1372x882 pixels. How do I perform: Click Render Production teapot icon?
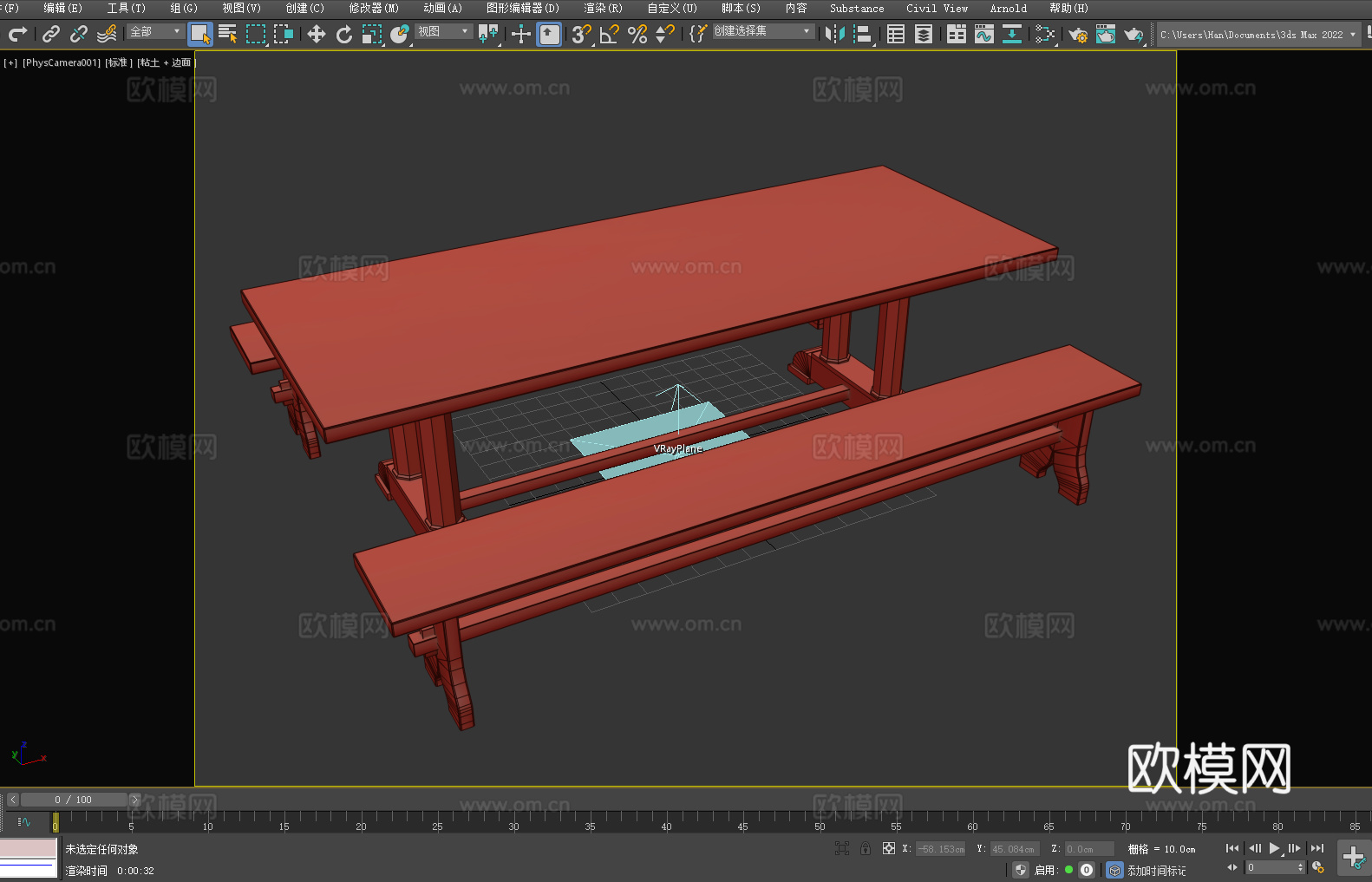point(1134,34)
